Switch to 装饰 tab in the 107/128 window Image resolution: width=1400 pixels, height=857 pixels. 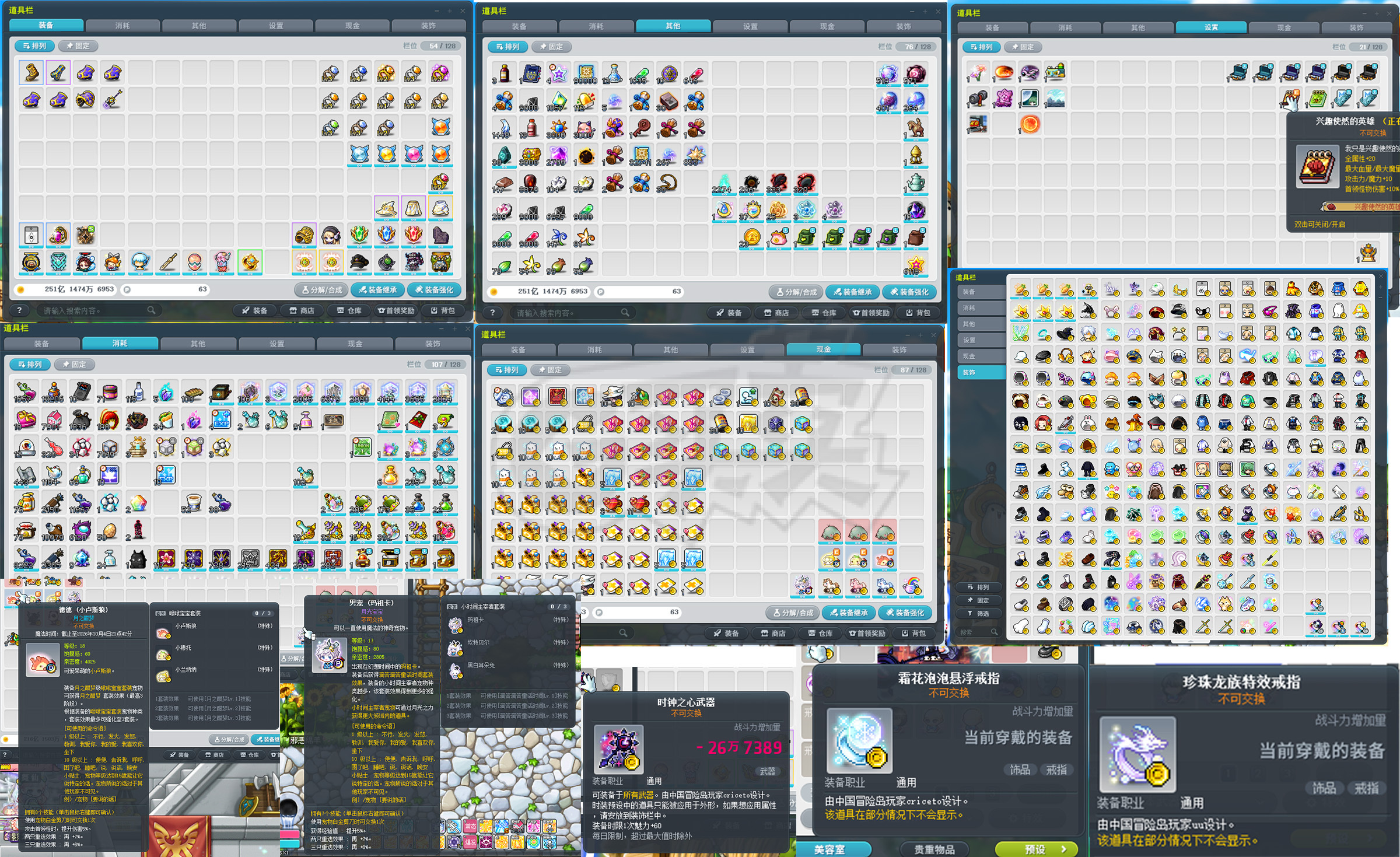click(x=432, y=344)
